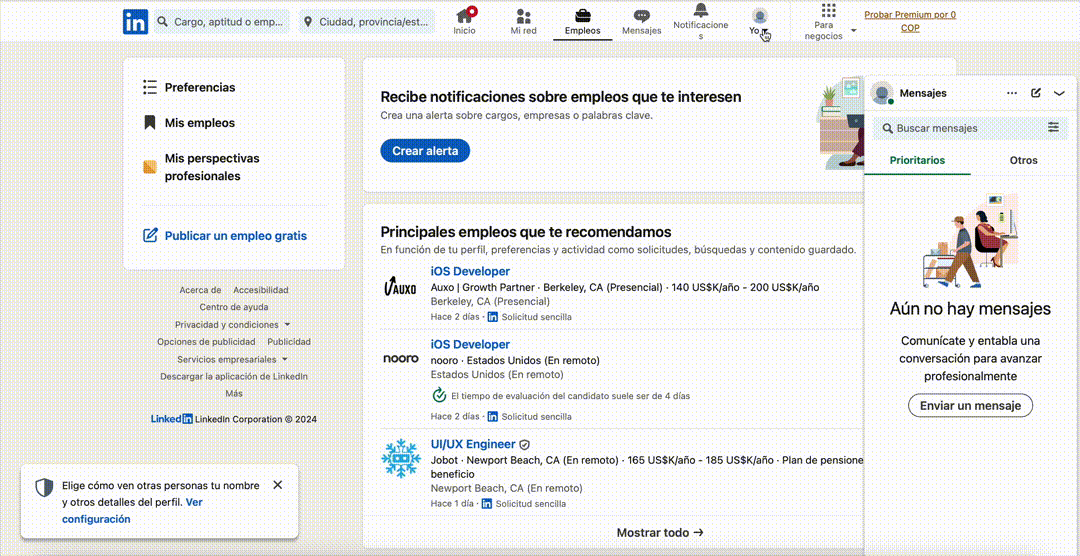Expand Servicios empresariales dropdown

[x=233, y=360]
